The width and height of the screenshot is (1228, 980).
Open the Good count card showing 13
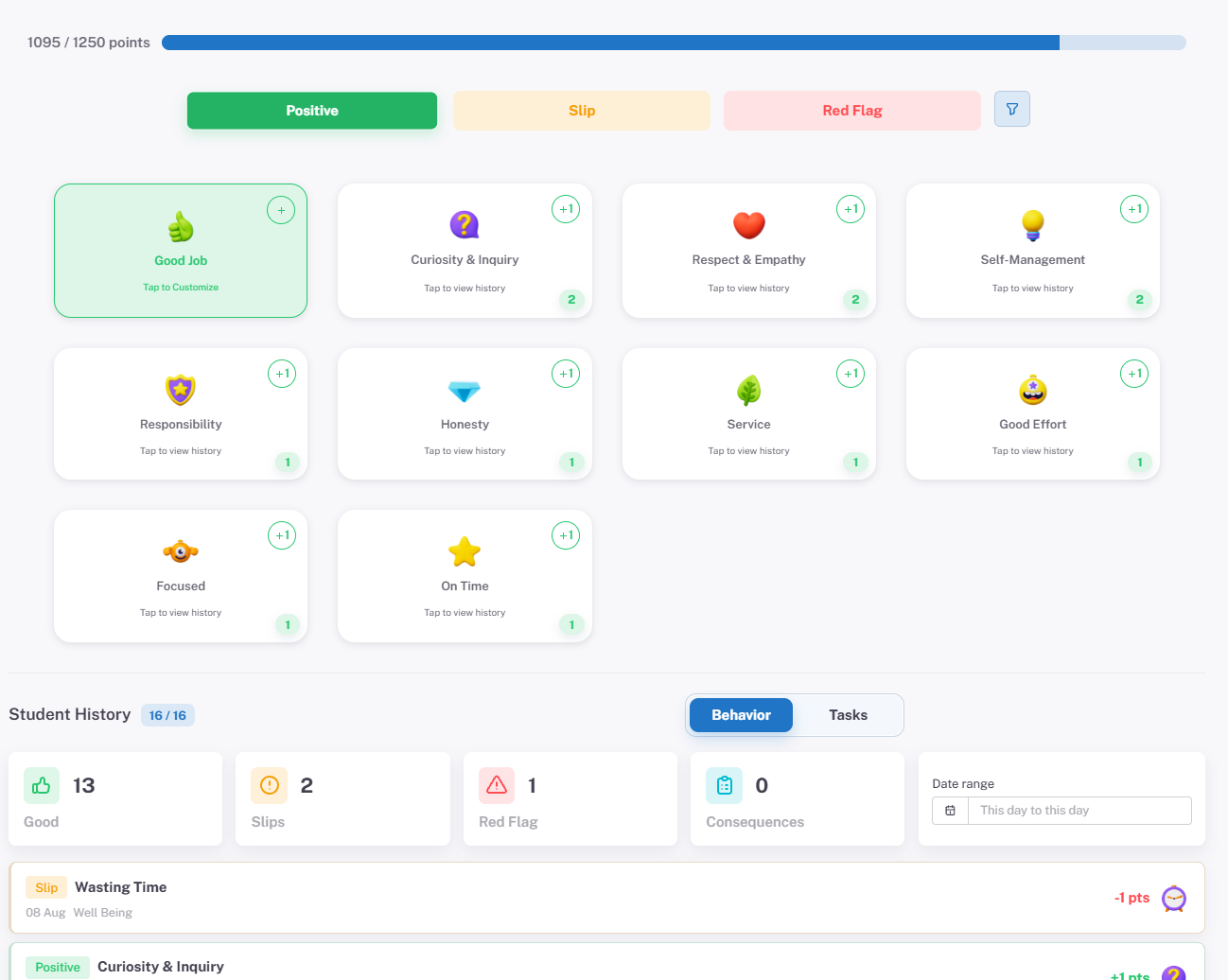115,798
